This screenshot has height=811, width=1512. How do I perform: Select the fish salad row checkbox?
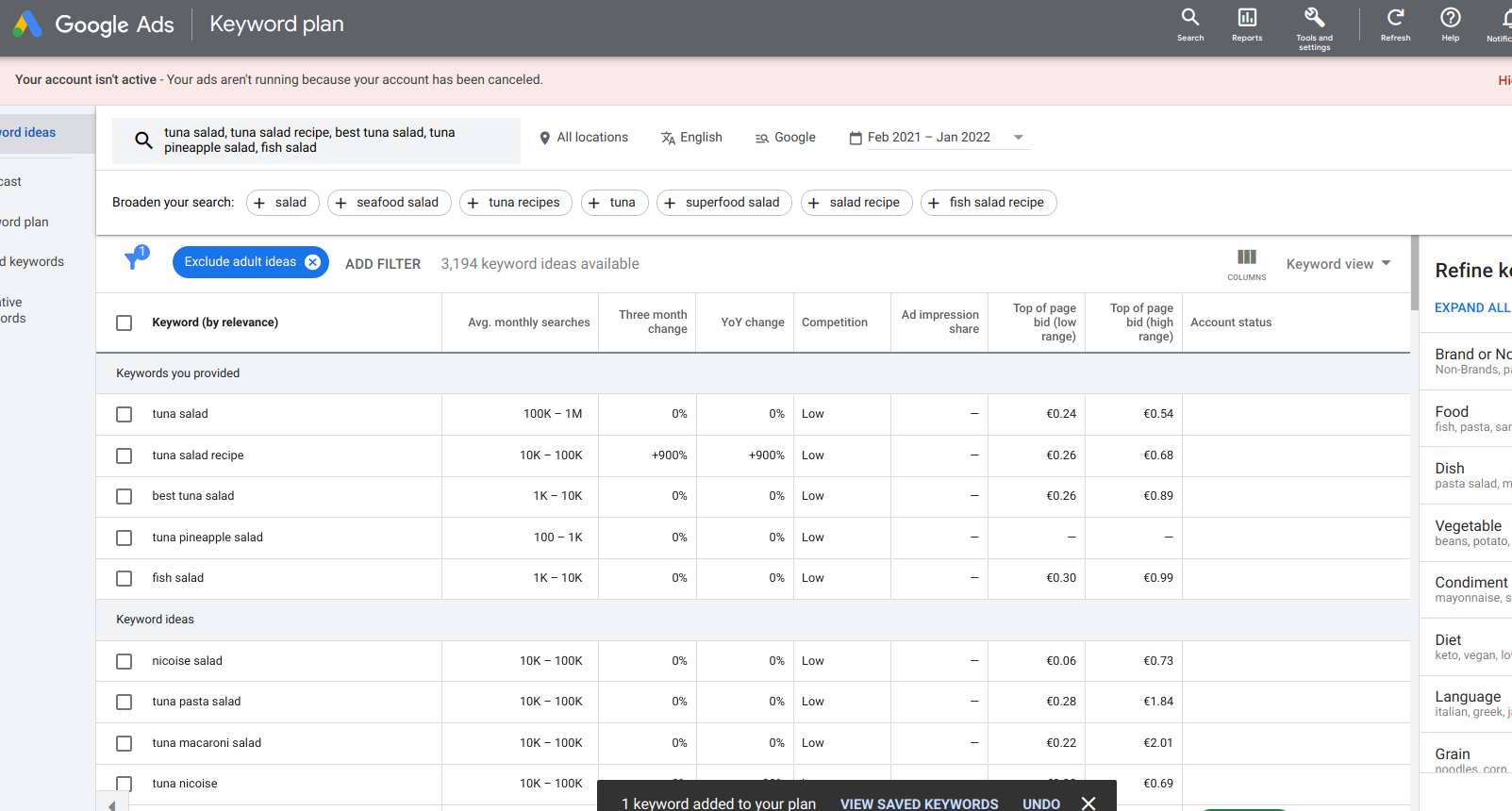tap(124, 578)
